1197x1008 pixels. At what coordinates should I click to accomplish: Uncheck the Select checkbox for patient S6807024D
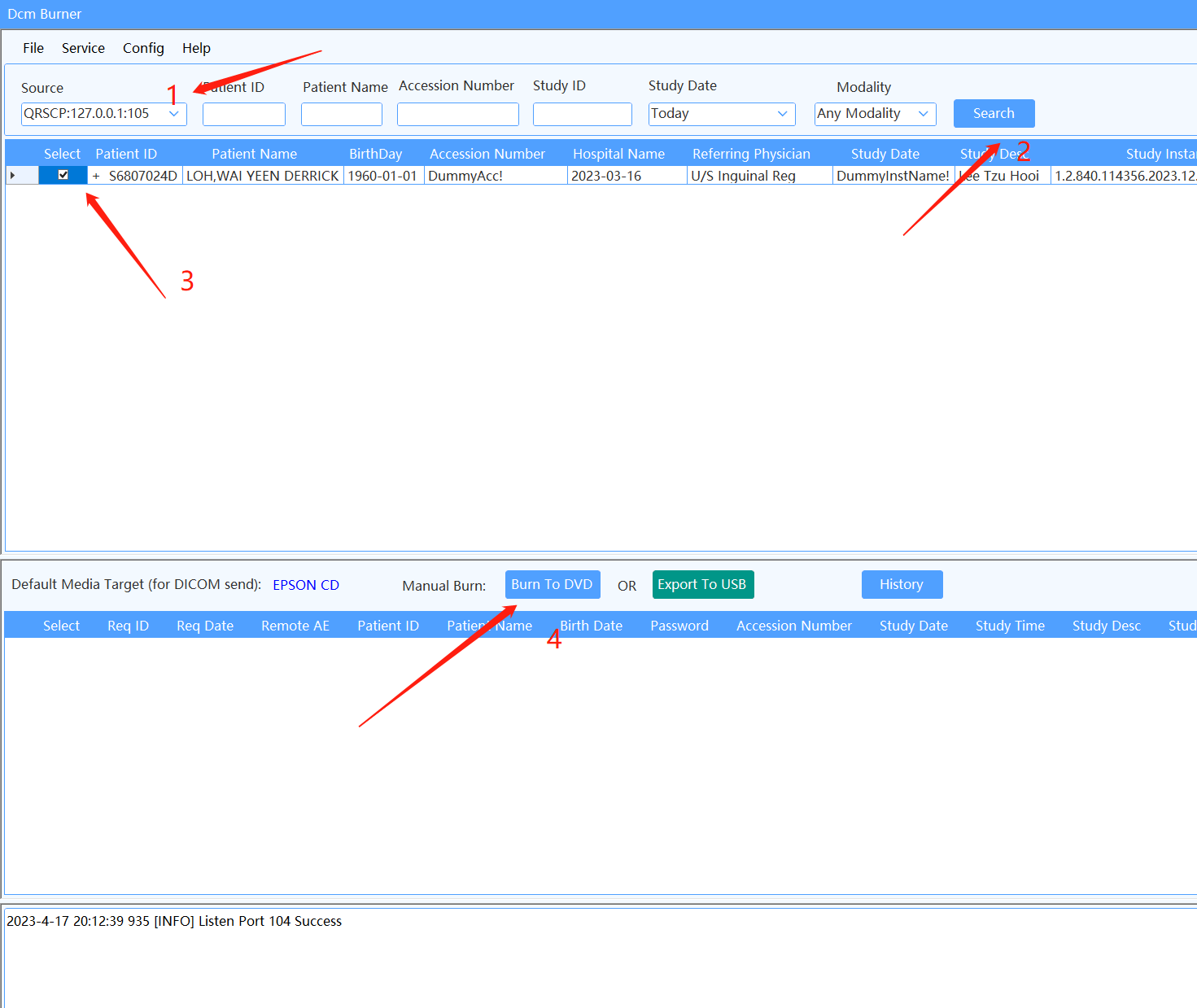63,175
